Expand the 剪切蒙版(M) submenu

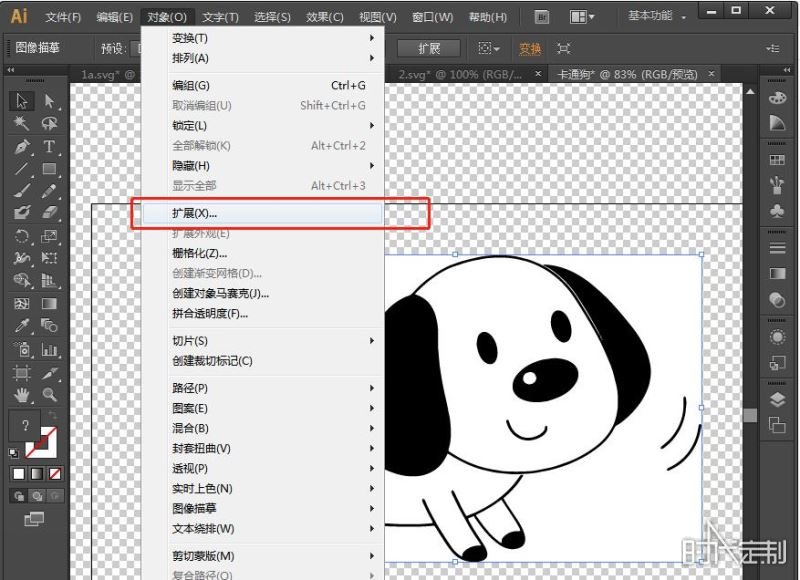[262, 556]
